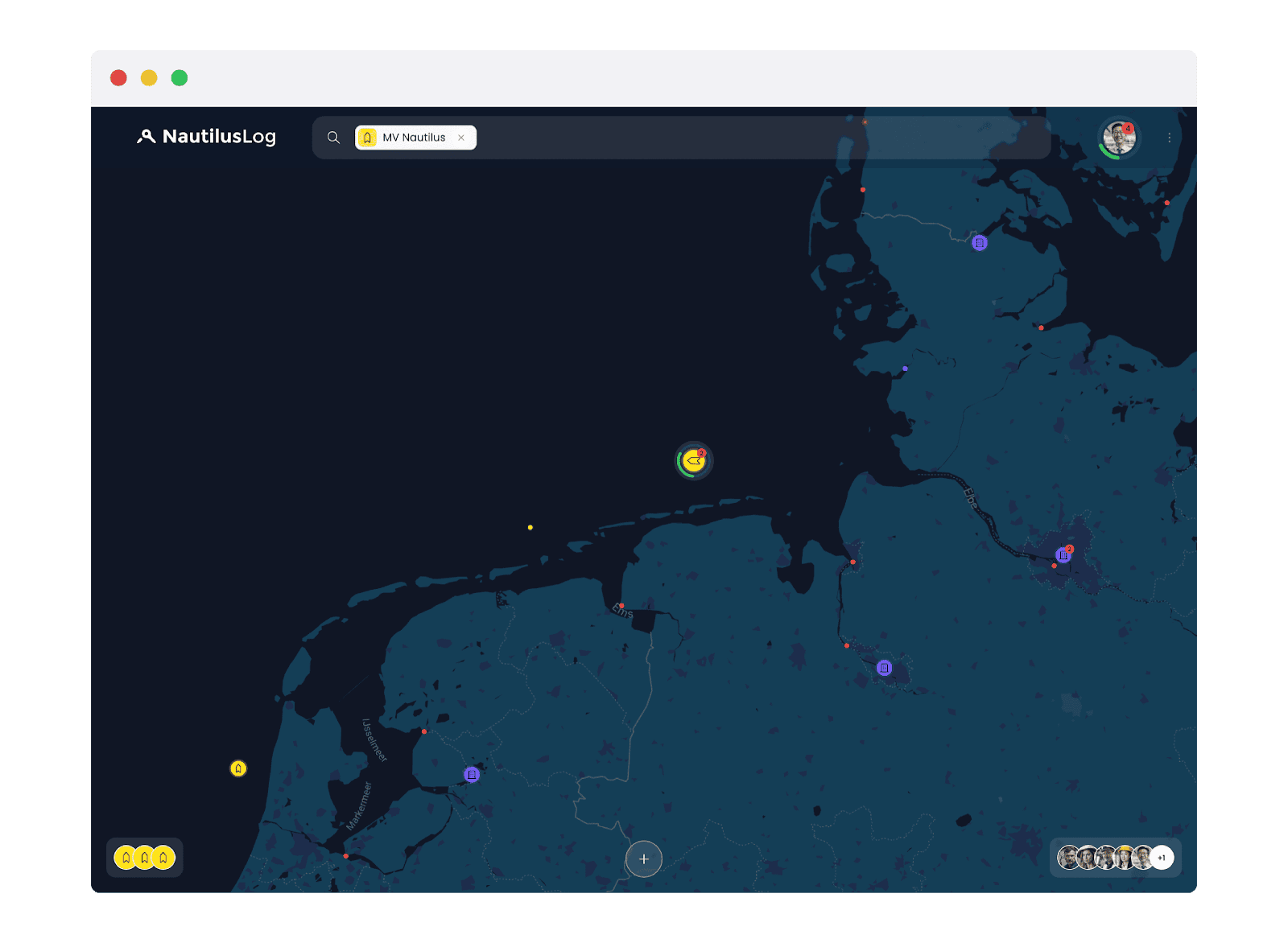The height and width of the screenshot is (943, 1288).
Task: Select the northern purple building marker near Denmark border
Action: coord(979,243)
